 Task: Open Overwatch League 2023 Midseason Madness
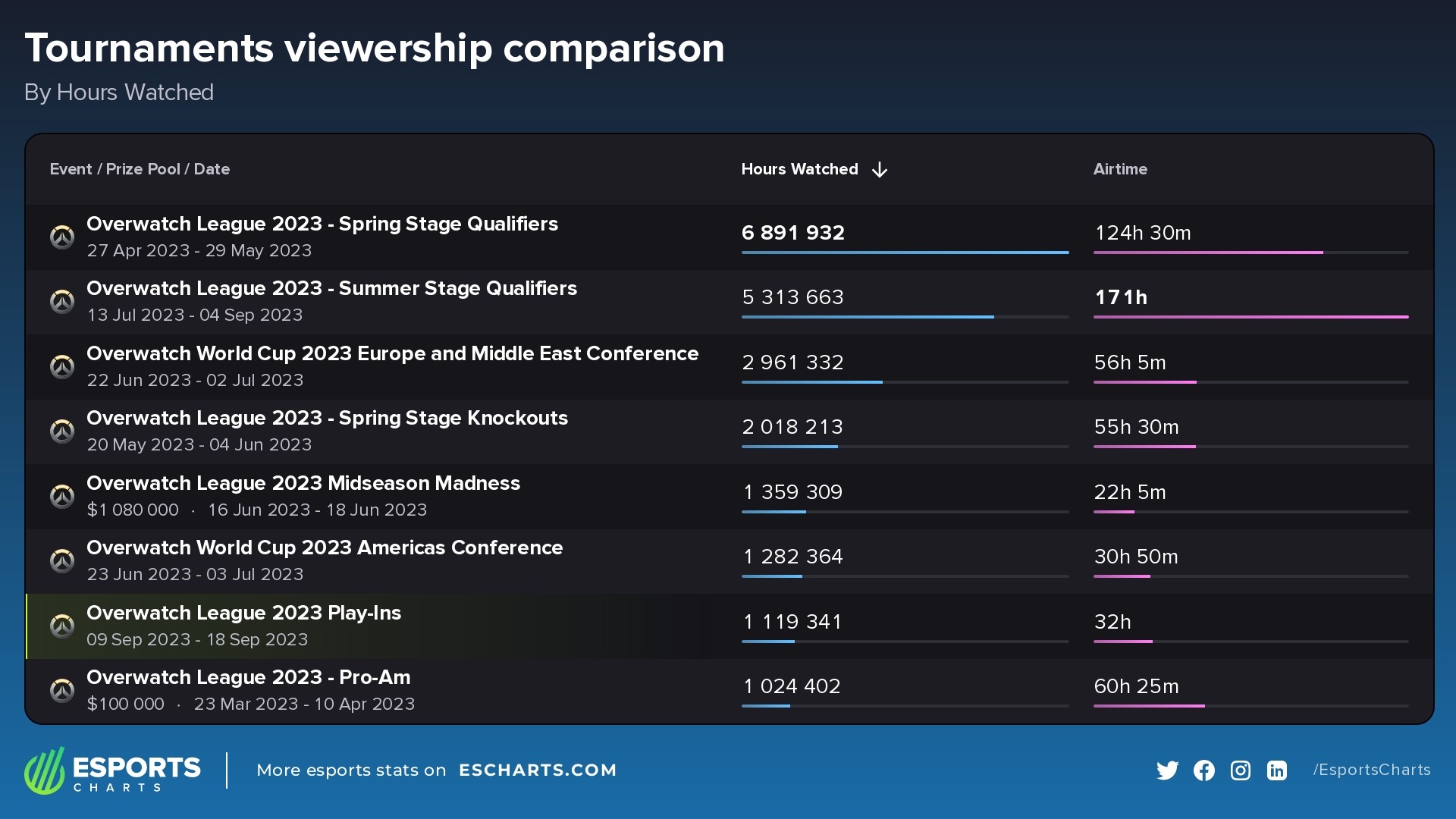(303, 483)
